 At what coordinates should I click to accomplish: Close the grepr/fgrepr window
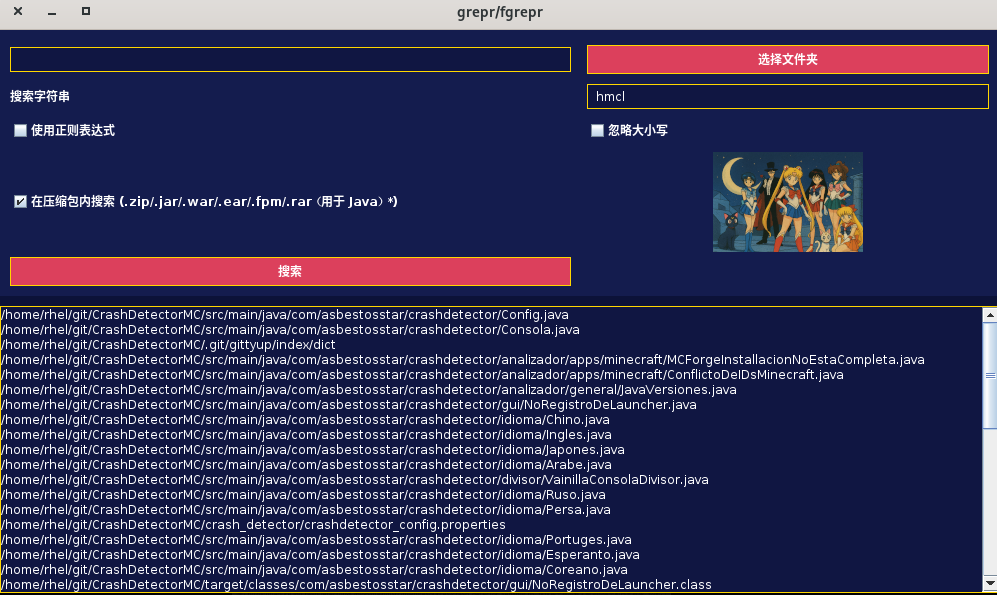point(18,12)
